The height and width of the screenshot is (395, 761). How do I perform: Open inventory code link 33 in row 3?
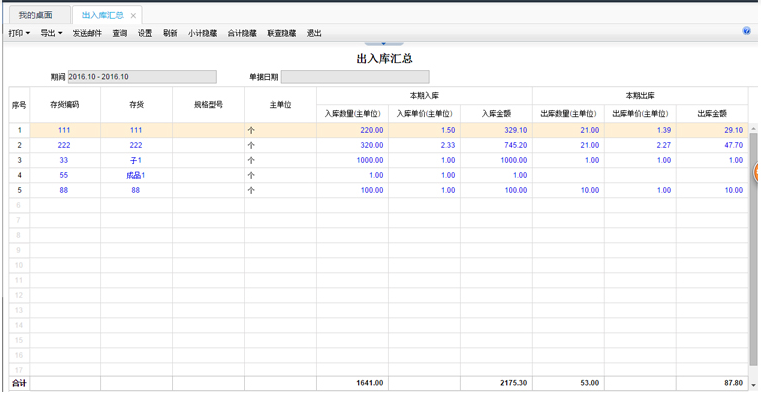click(64, 160)
